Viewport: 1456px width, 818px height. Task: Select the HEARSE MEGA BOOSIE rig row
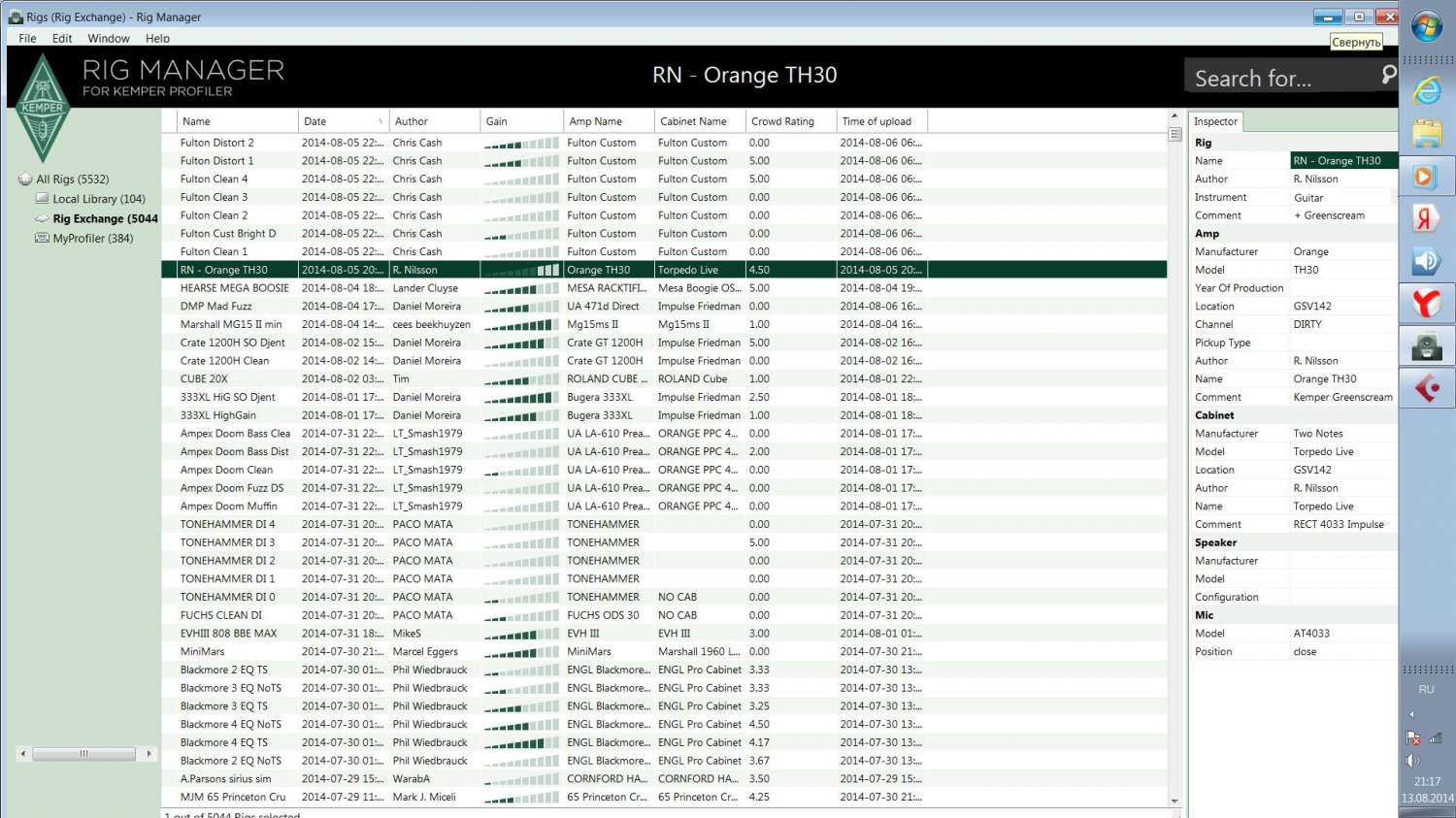(235, 288)
